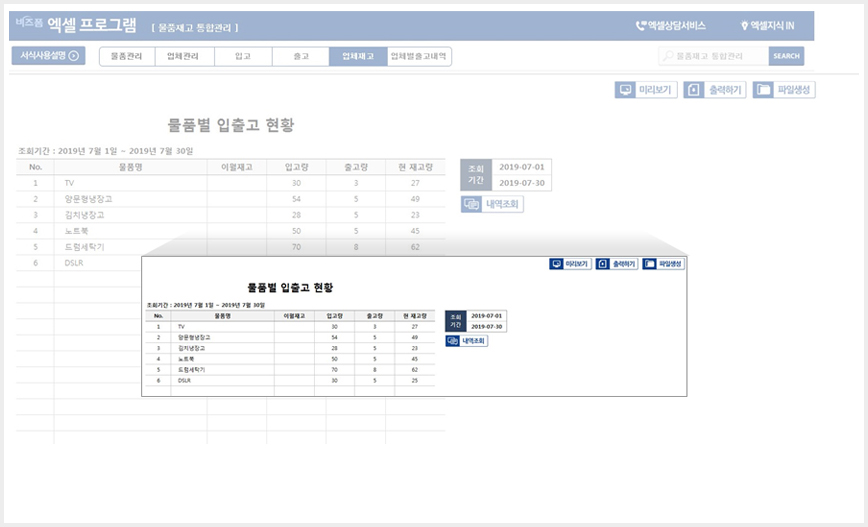Click the start date 2019-07-01 in the main sheet
868x527 pixels.
click(x=521, y=167)
